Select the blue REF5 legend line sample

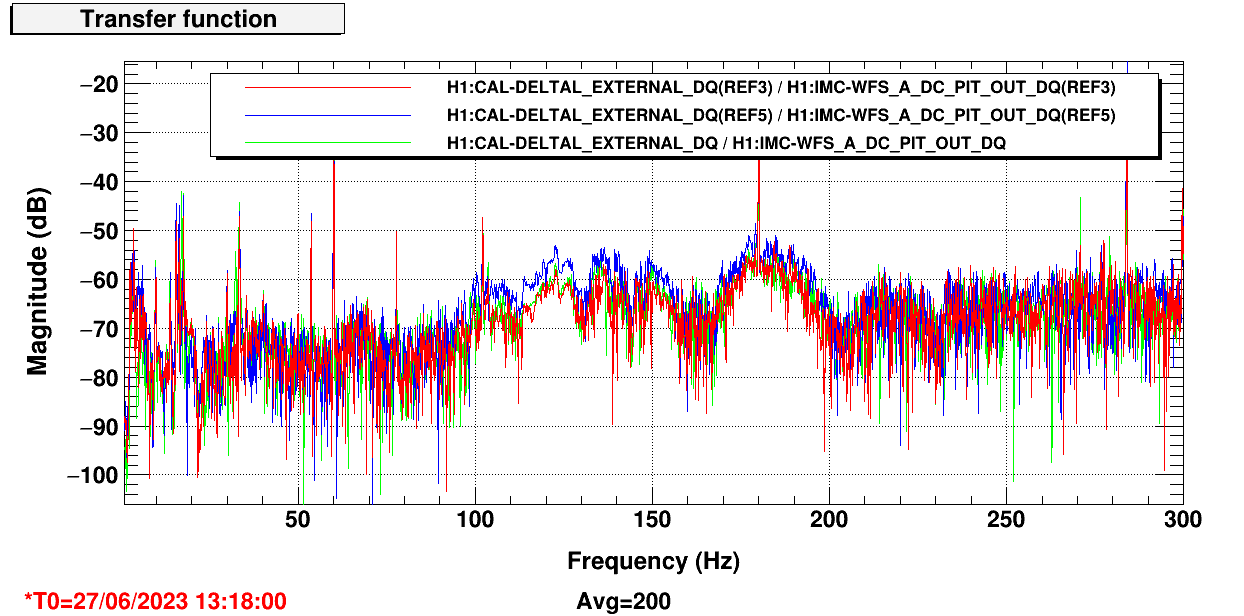pos(328,116)
